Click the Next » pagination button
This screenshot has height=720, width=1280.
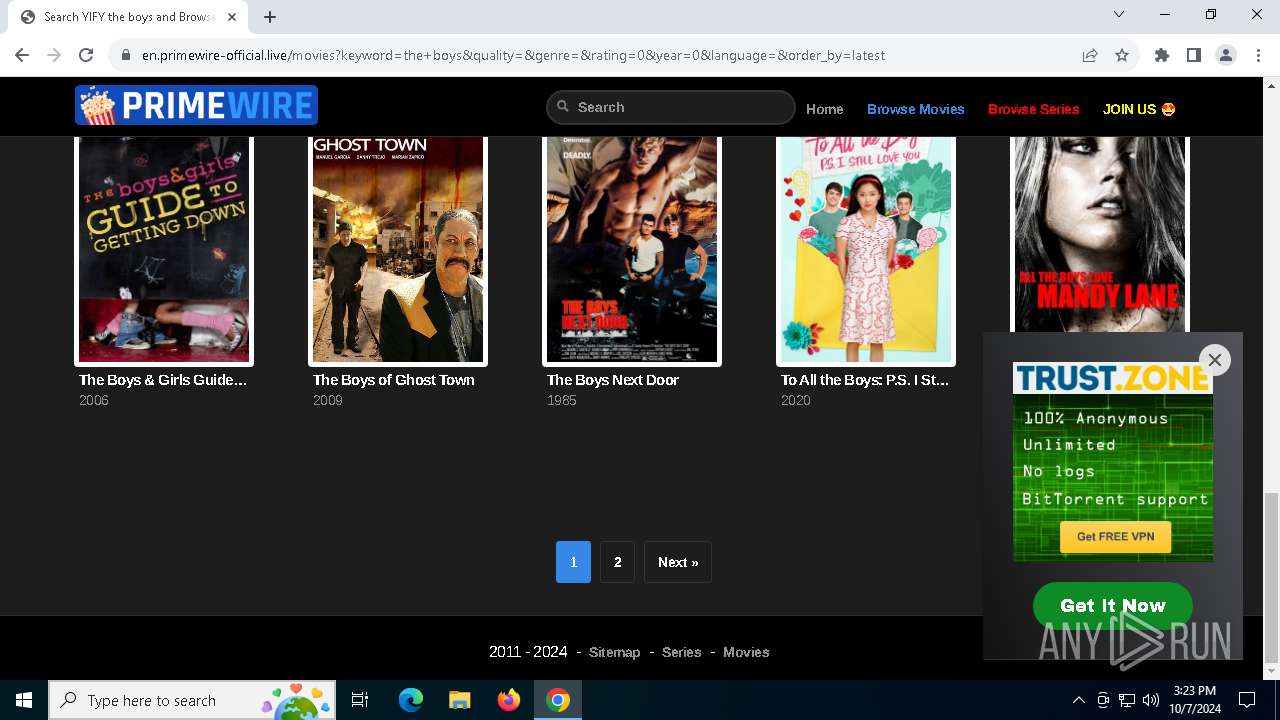678,562
